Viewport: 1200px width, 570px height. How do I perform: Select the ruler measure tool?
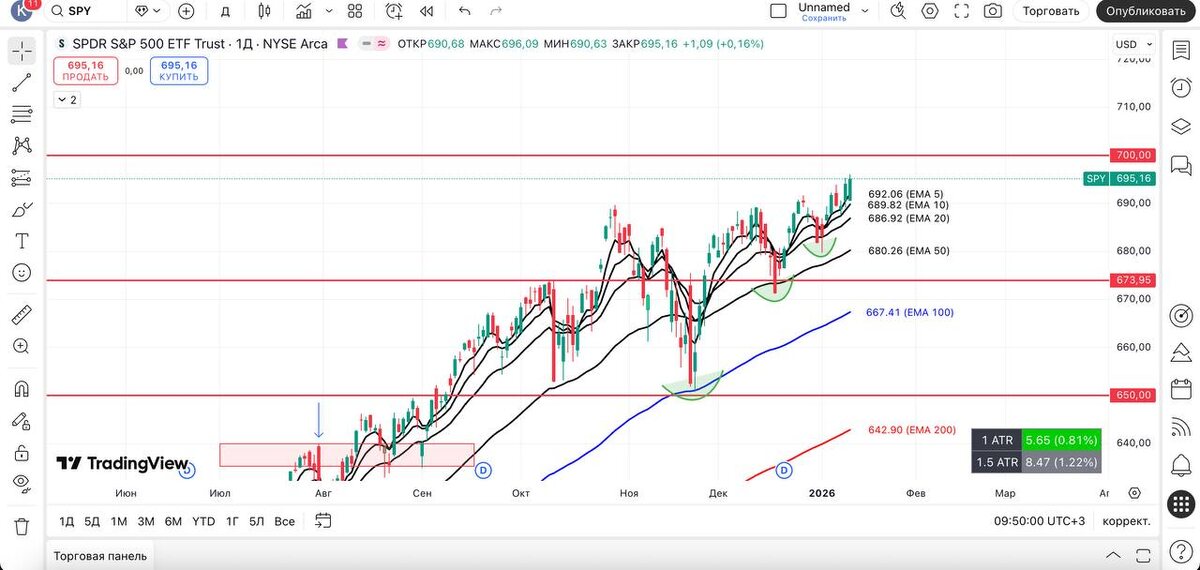22,315
